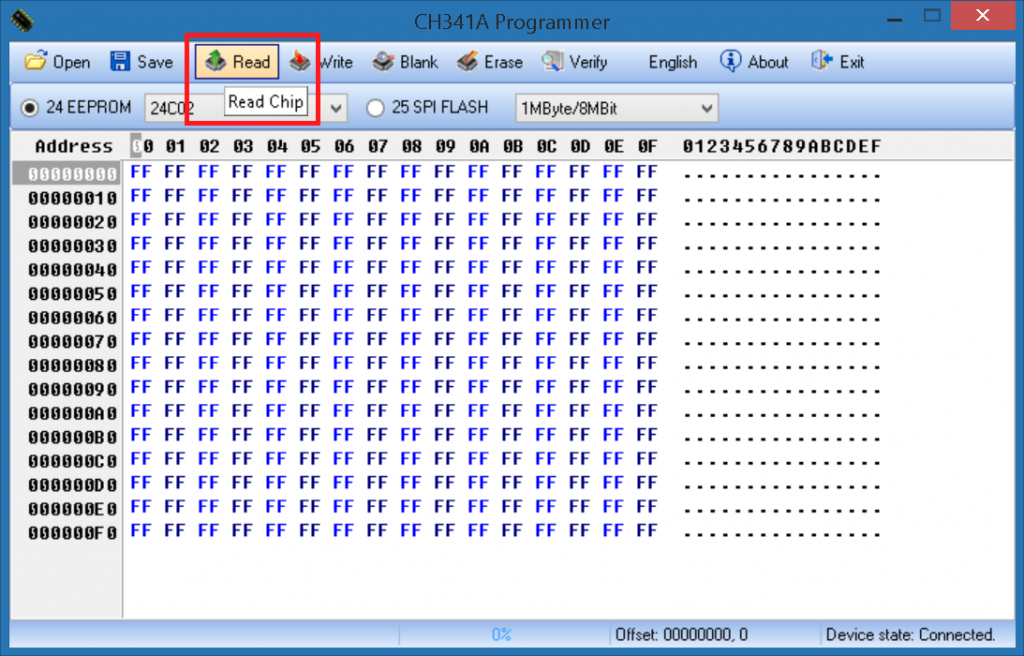Select address row 000000F0
The height and width of the screenshot is (656, 1024).
tap(72, 533)
